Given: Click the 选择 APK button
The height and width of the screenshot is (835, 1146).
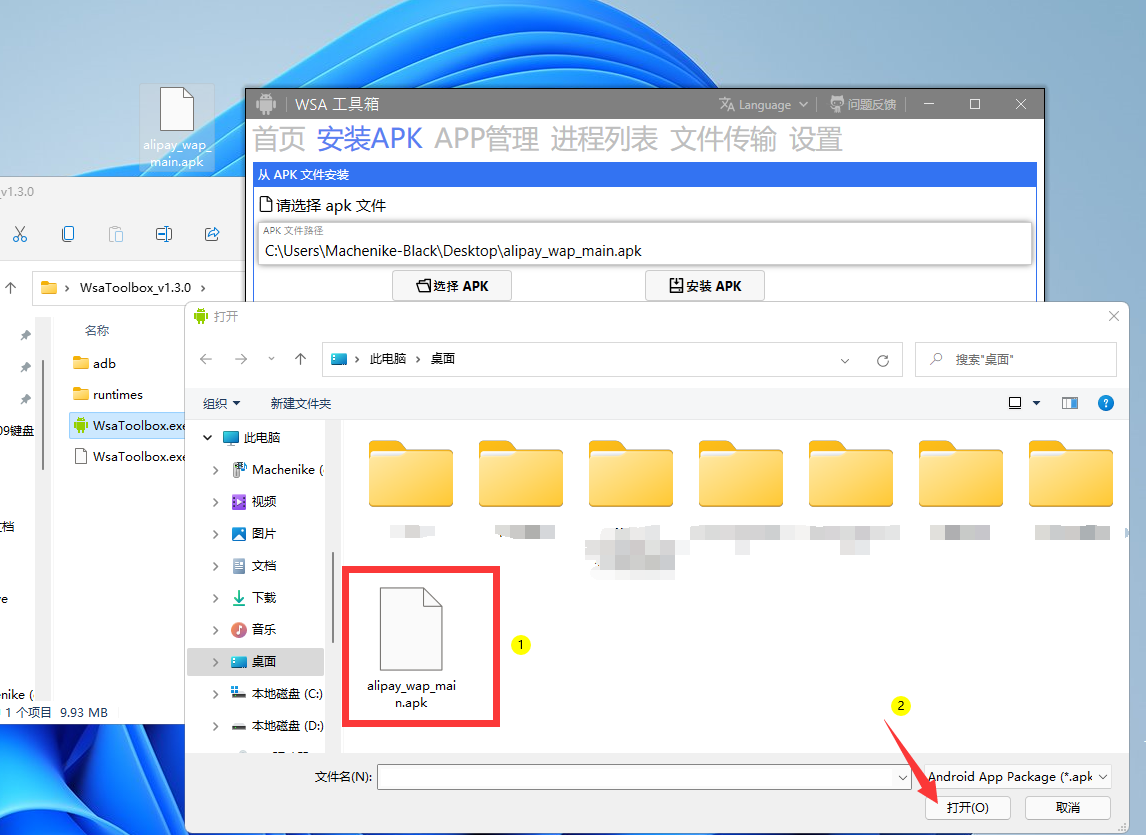Looking at the screenshot, I should (452, 286).
